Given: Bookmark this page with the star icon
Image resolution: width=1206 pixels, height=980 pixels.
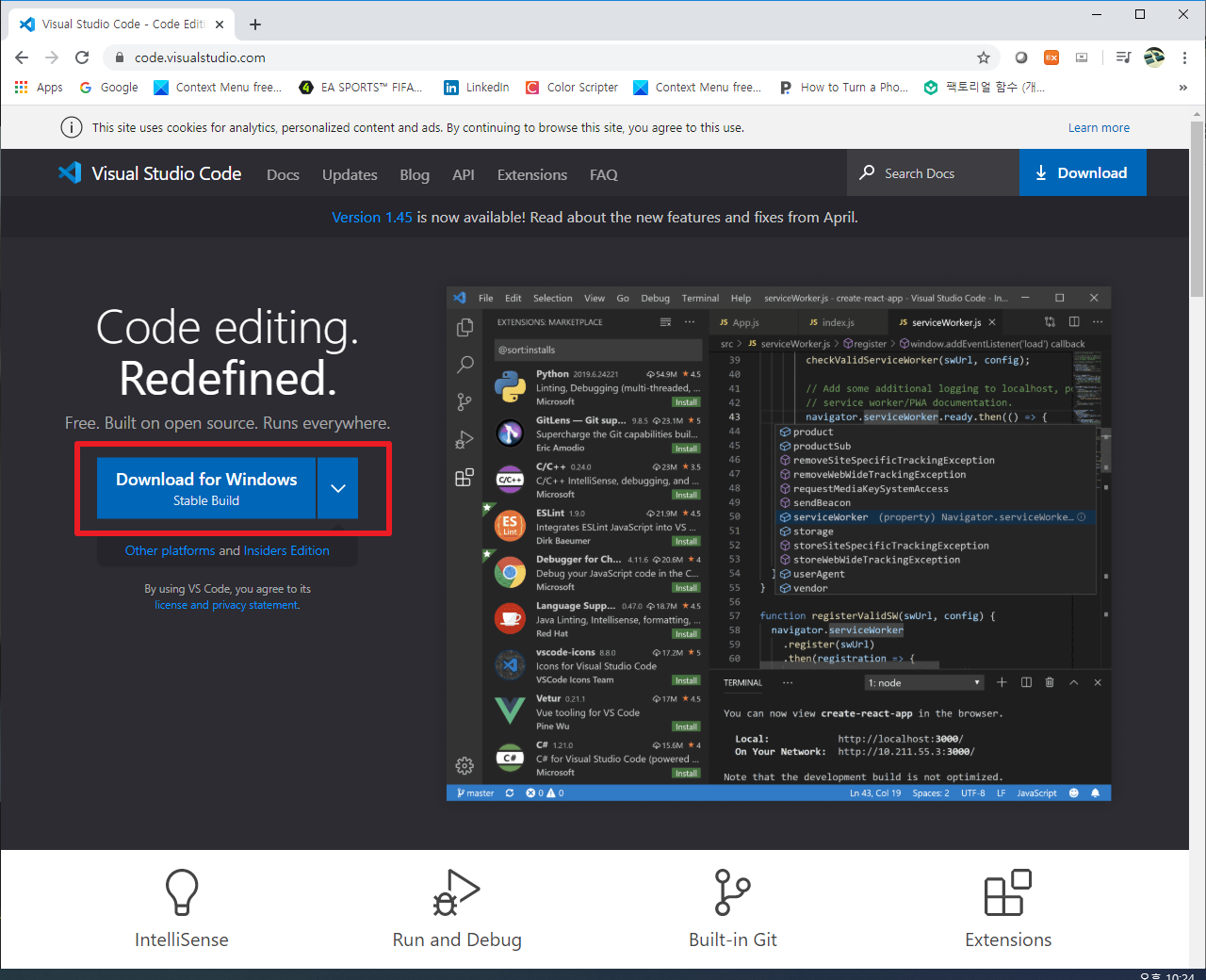Looking at the screenshot, I should 984,57.
